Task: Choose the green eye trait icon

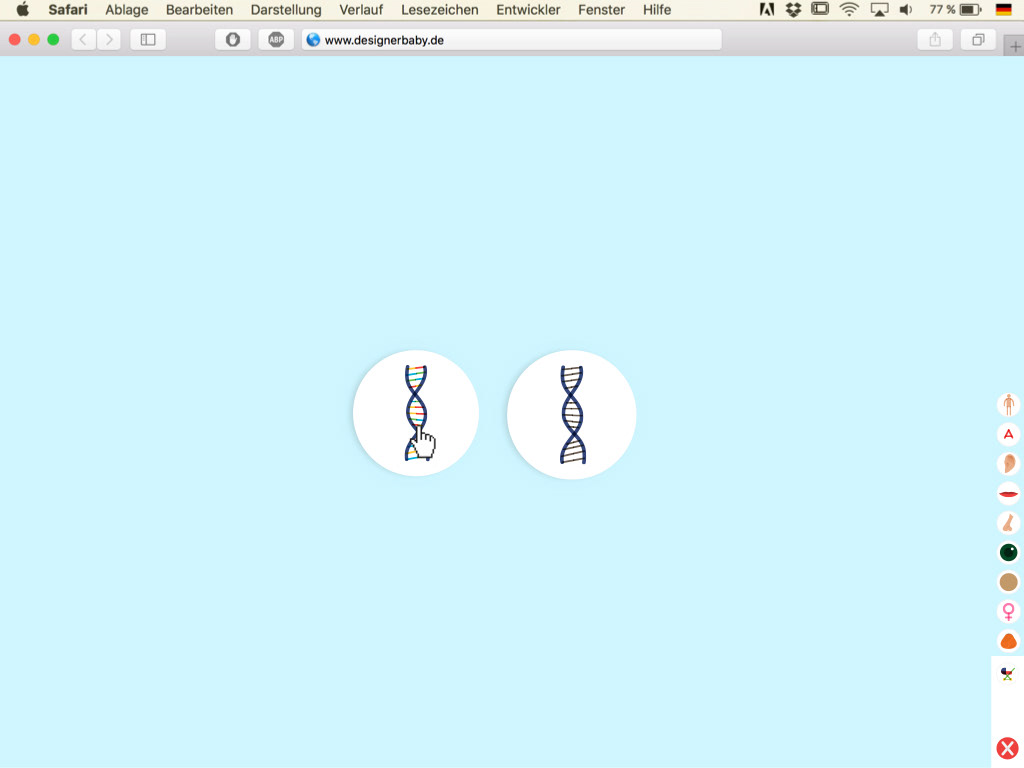Action: click(x=1008, y=552)
